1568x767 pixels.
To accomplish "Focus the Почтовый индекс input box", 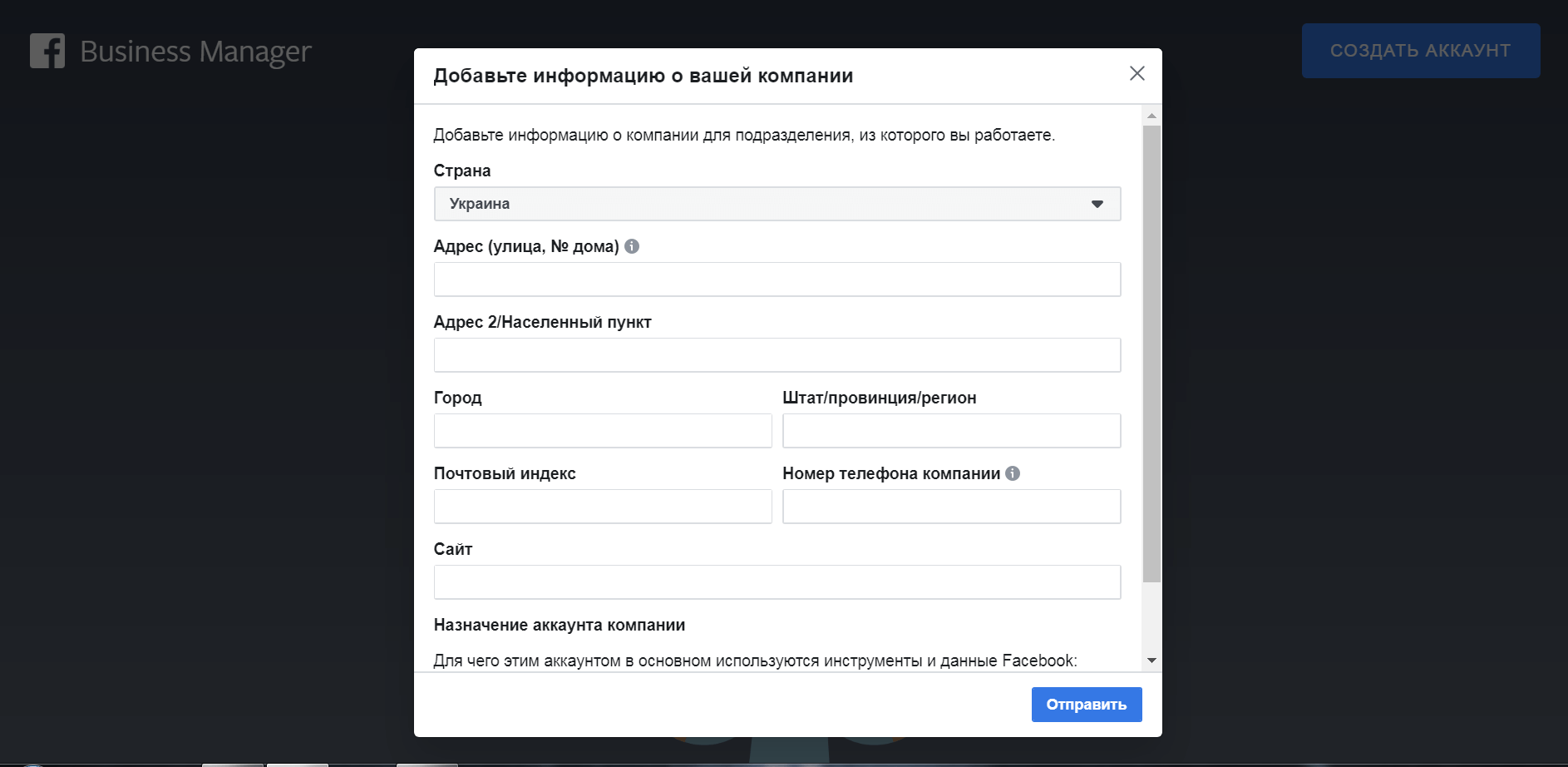I will click(x=603, y=507).
